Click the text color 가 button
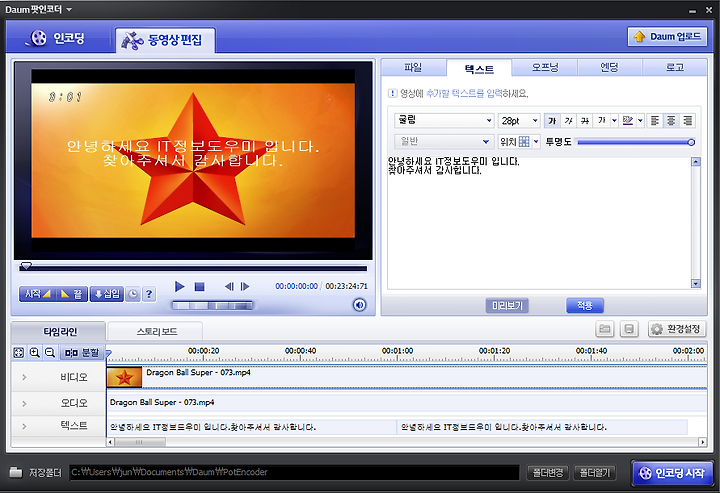The width and height of the screenshot is (720, 493). [602, 121]
